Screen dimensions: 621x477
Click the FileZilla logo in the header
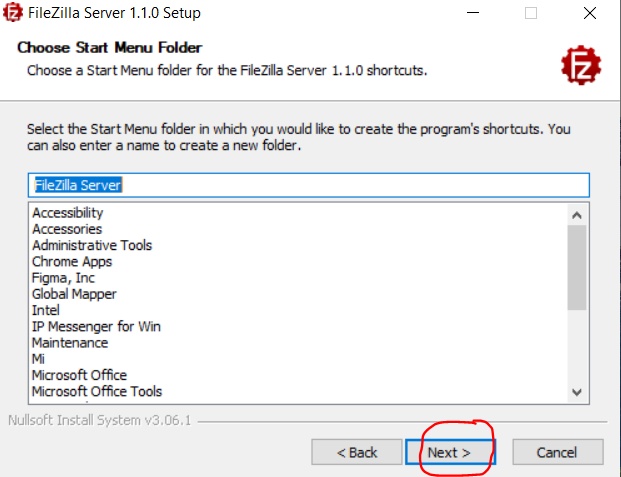pyautogui.click(x=581, y=65)
